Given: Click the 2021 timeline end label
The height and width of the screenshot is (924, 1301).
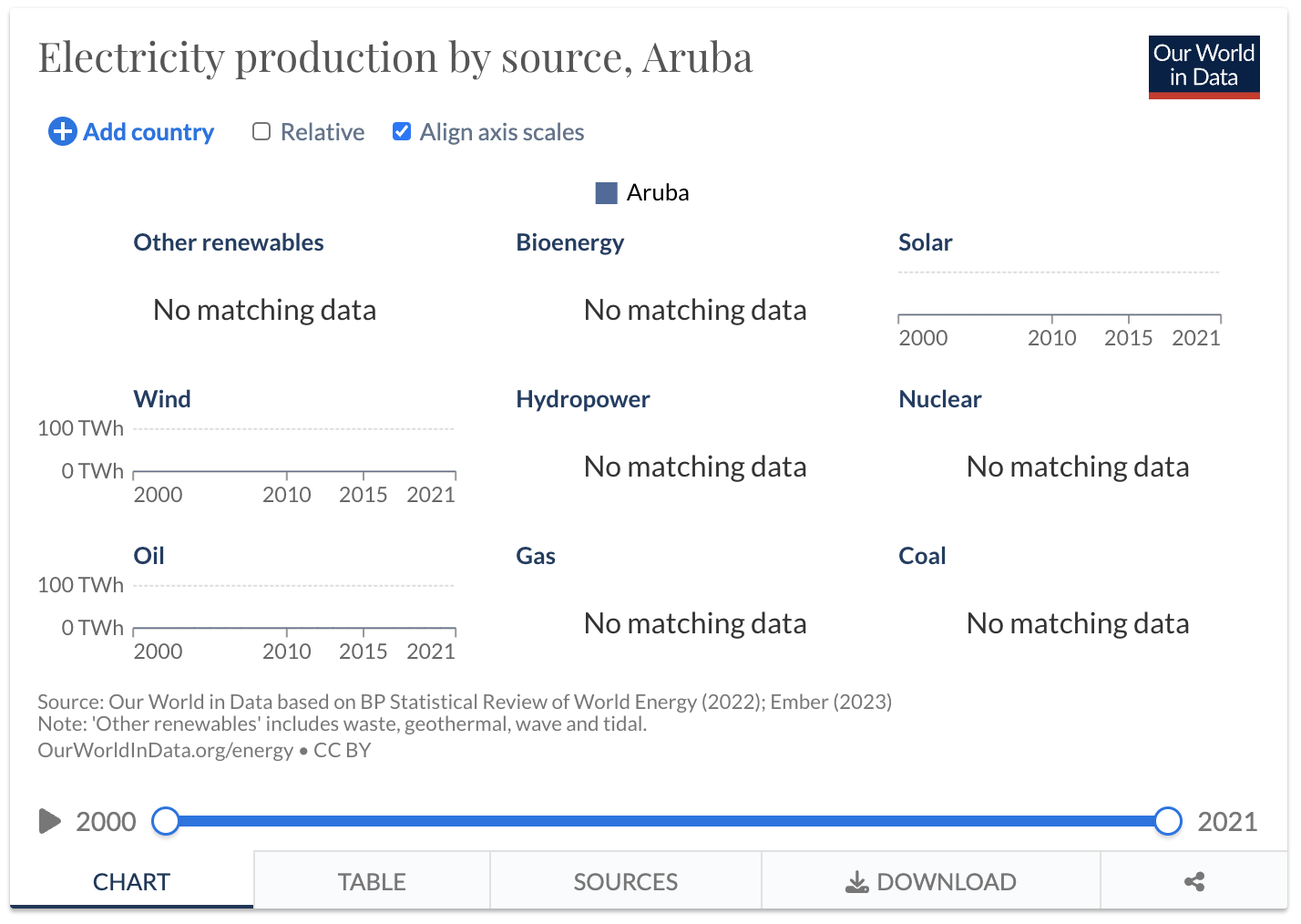Looking at the screenshot, I should pos(1227,822).
